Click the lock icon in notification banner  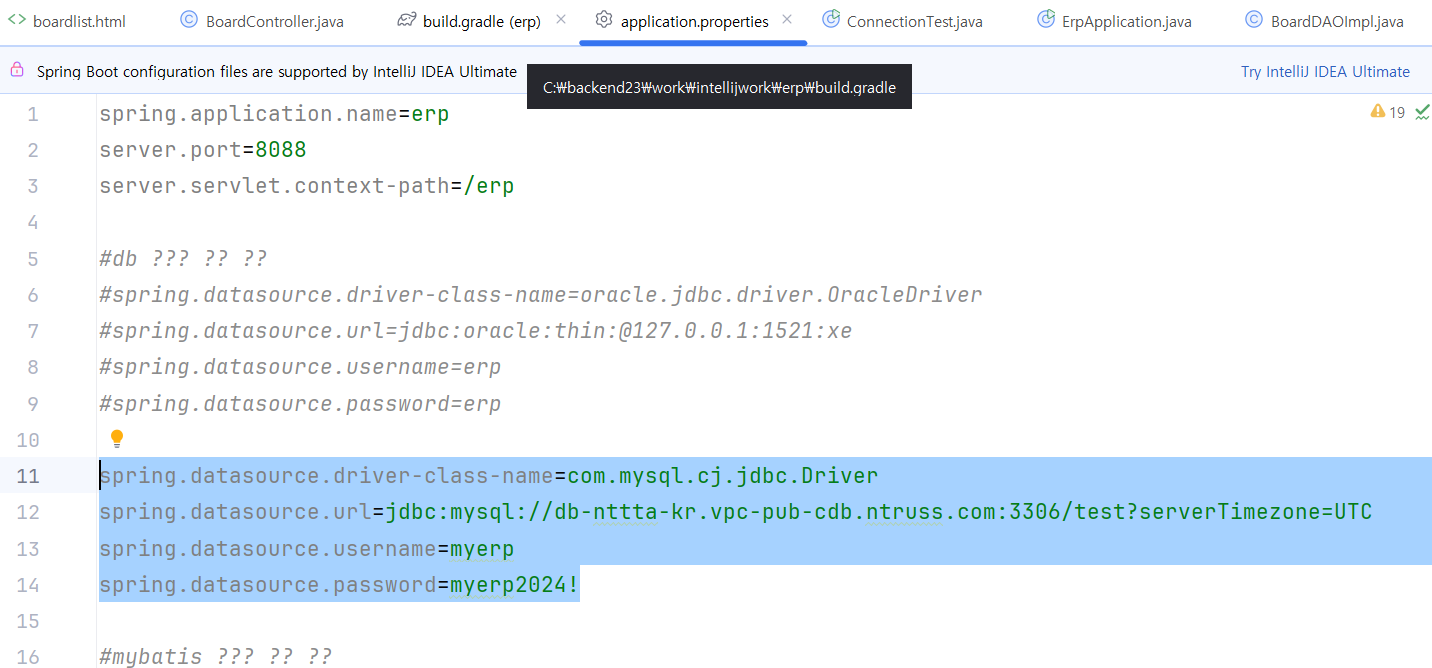click(x=16, y=70)
